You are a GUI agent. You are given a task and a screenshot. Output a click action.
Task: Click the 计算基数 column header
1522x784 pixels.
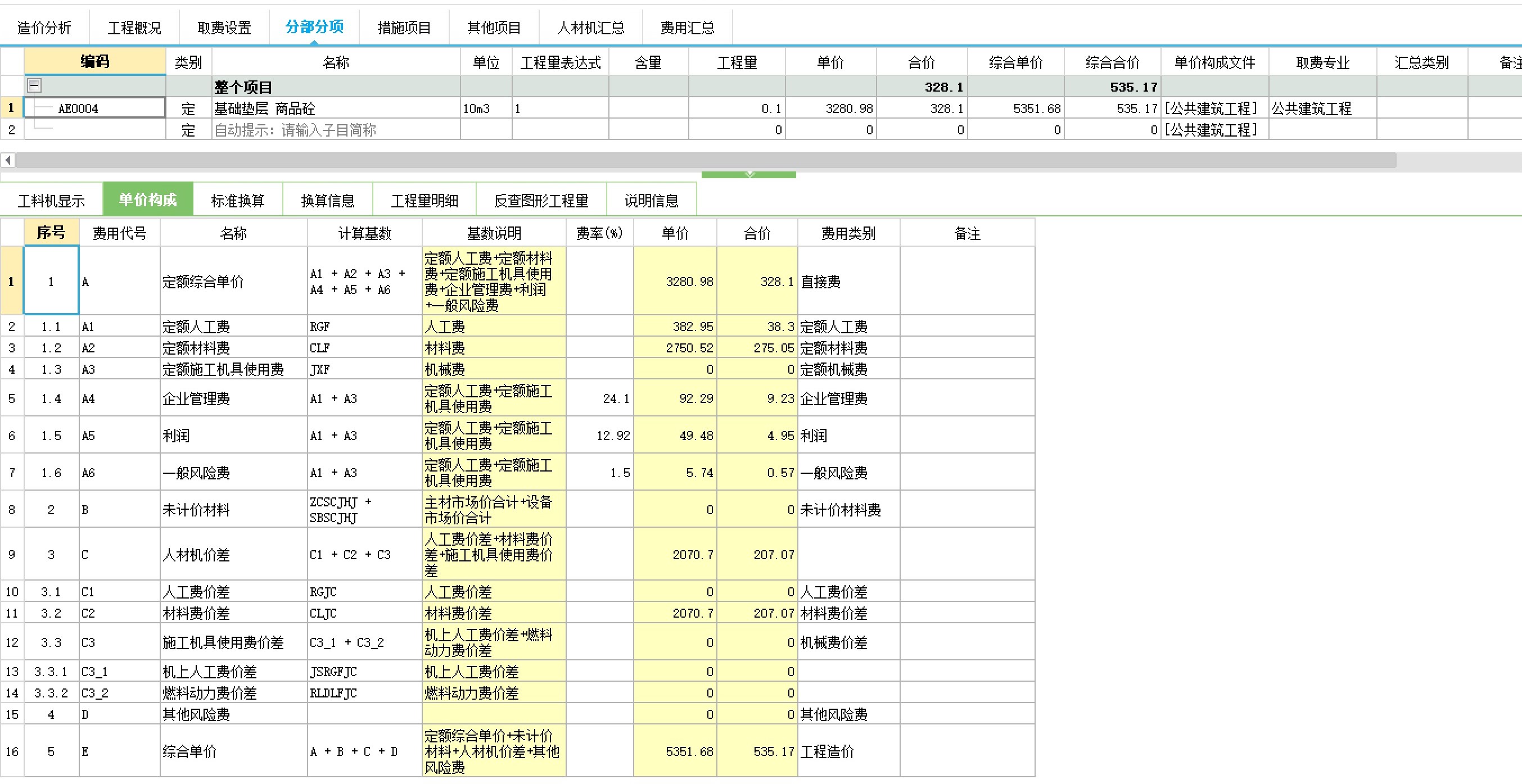click(364, 233)
